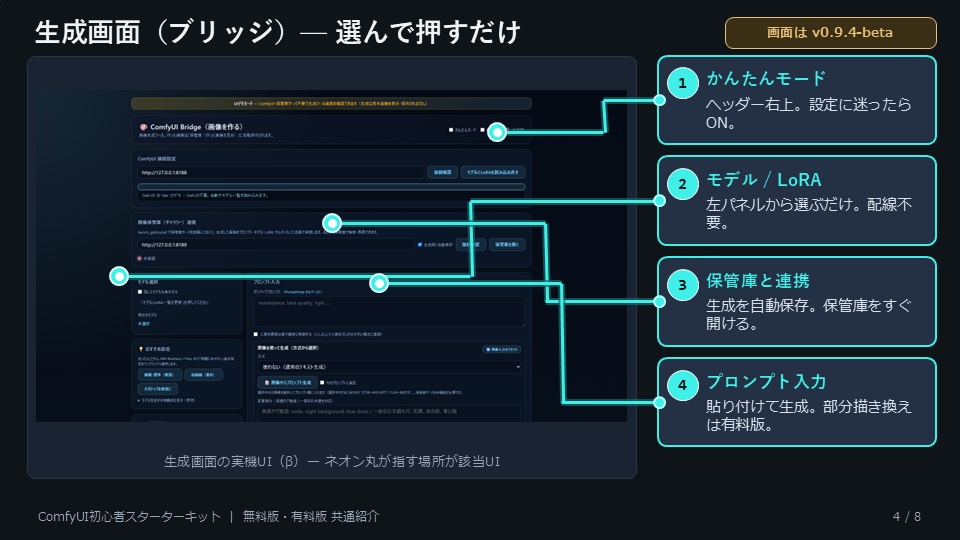Tick the checkbox under モデル選択 heading
Viewport: 960px width, 540px height.
(x=140, y=292)
